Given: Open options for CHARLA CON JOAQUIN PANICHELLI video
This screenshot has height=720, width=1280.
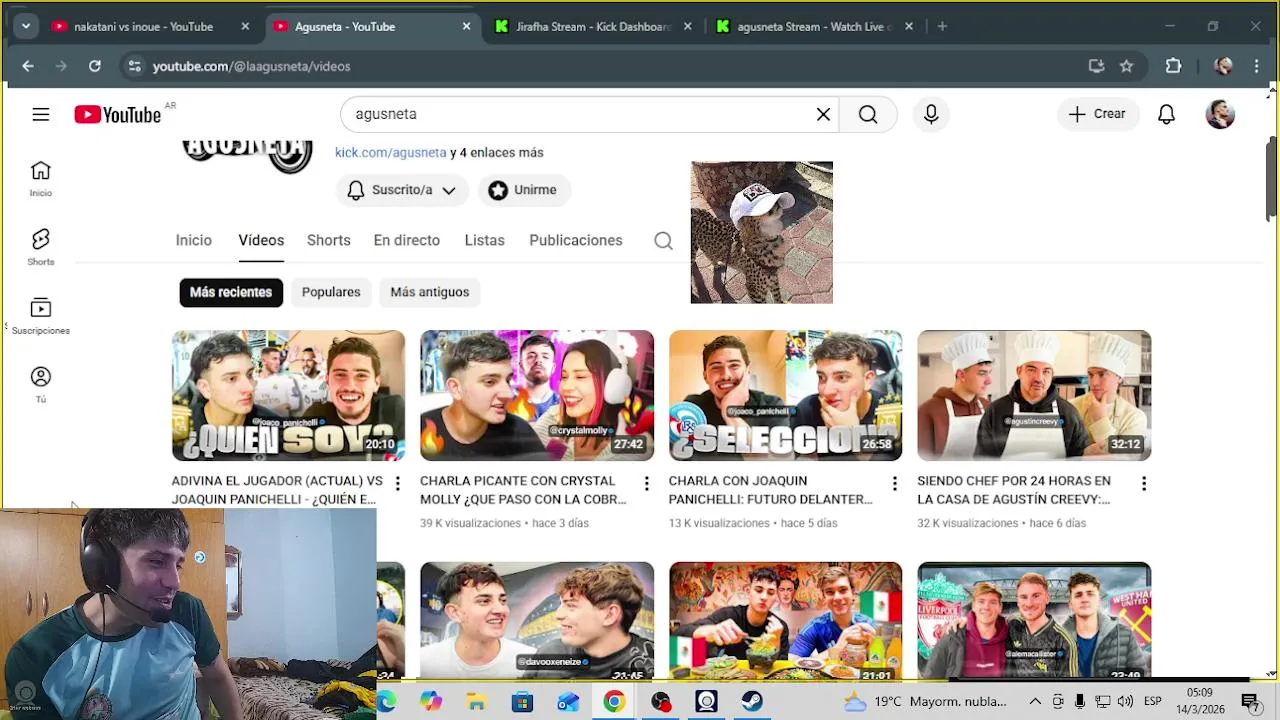Looking at the screenshot, I should (x=894, y=484).
